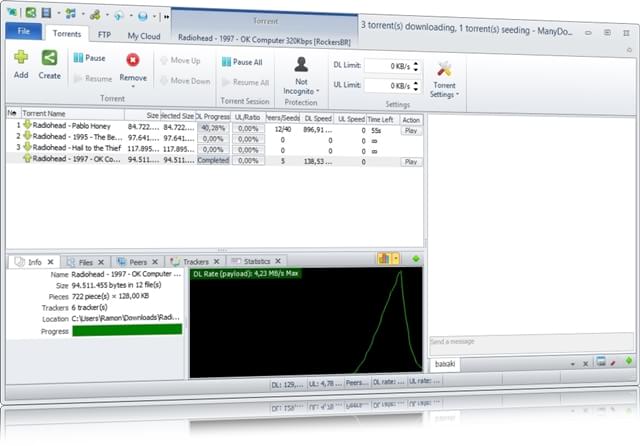
Task: Click the grayed Resume button
Action: (x=93, y=78)
